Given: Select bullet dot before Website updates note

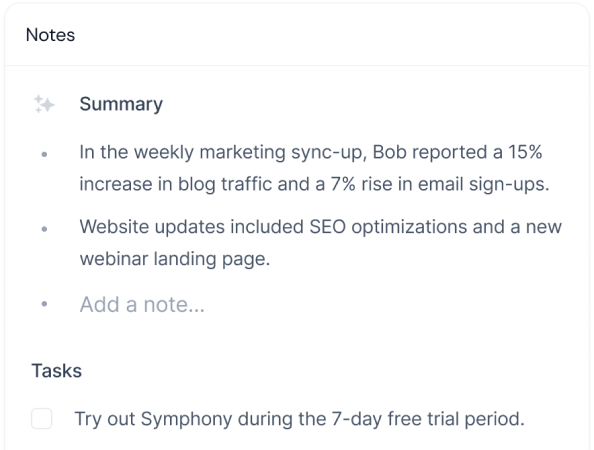Looking at the screenshot, I should (44, 229).
